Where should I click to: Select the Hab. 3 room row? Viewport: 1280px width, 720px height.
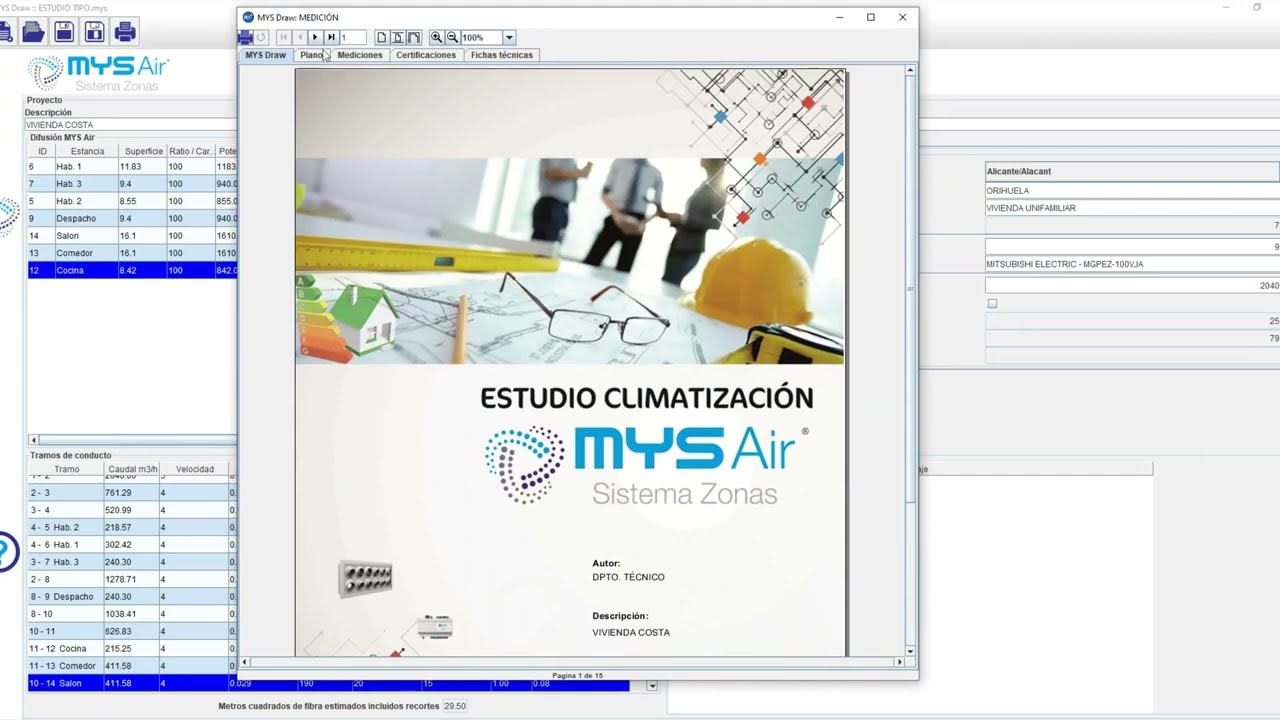(132, 184)
